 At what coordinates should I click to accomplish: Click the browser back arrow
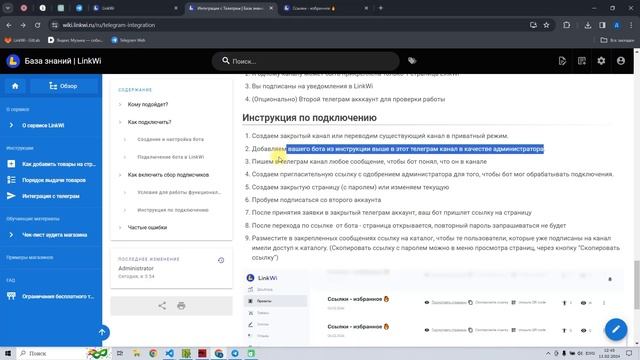9,25
